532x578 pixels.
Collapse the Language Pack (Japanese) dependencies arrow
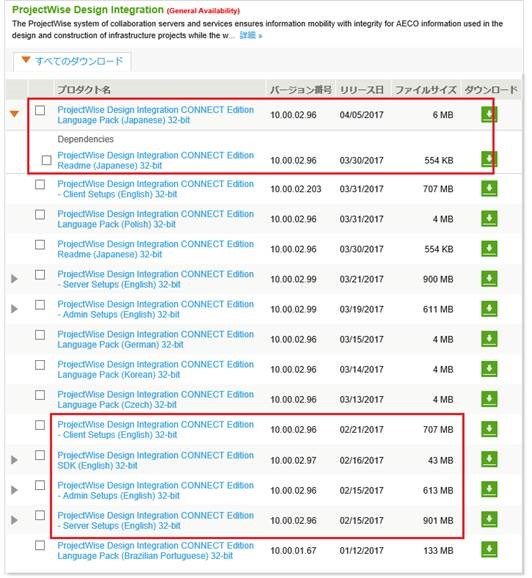(x=14, y=114)
